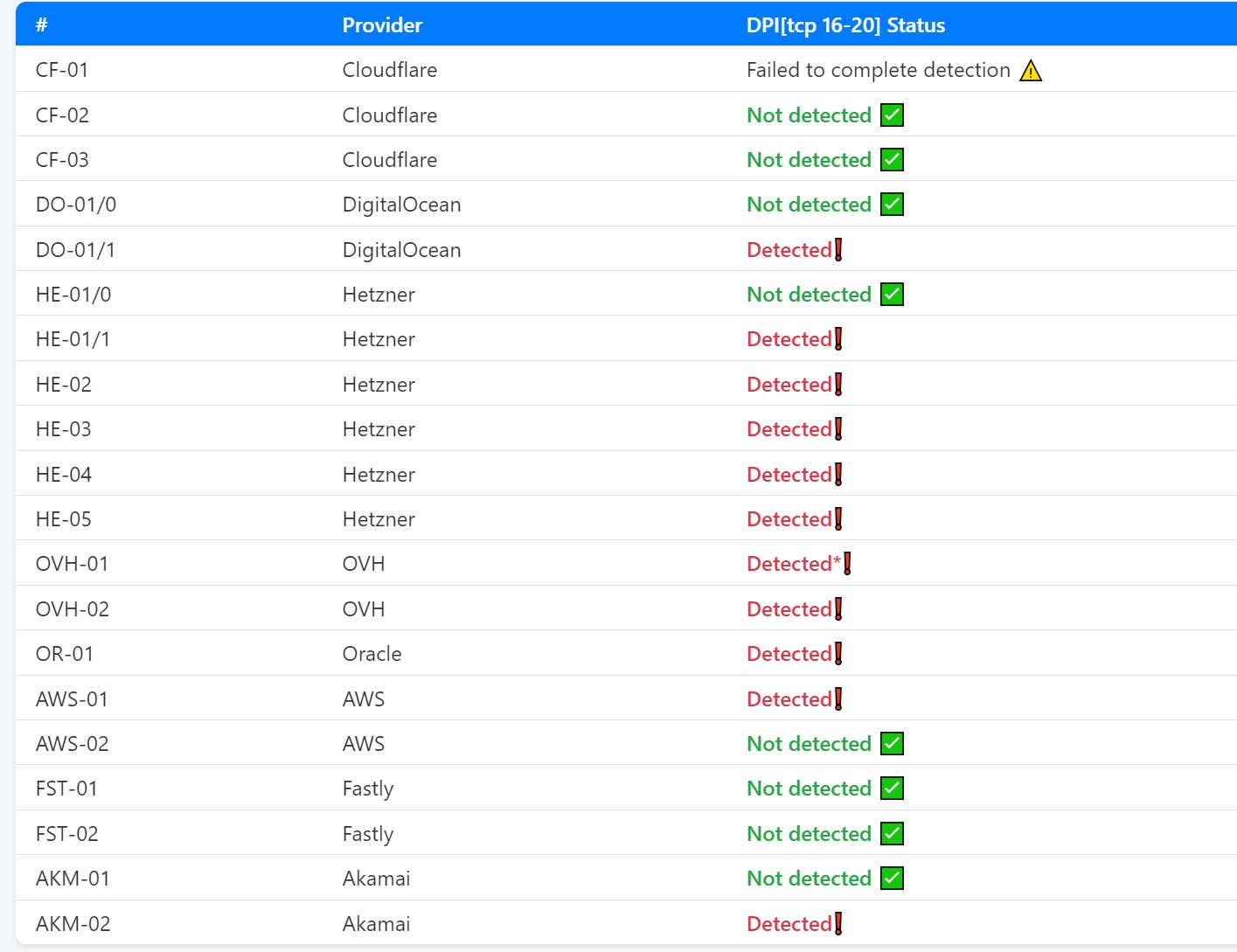
Task: Click the red exclamation icon in DO-01/1 row
Action: (x=838, y=250)
